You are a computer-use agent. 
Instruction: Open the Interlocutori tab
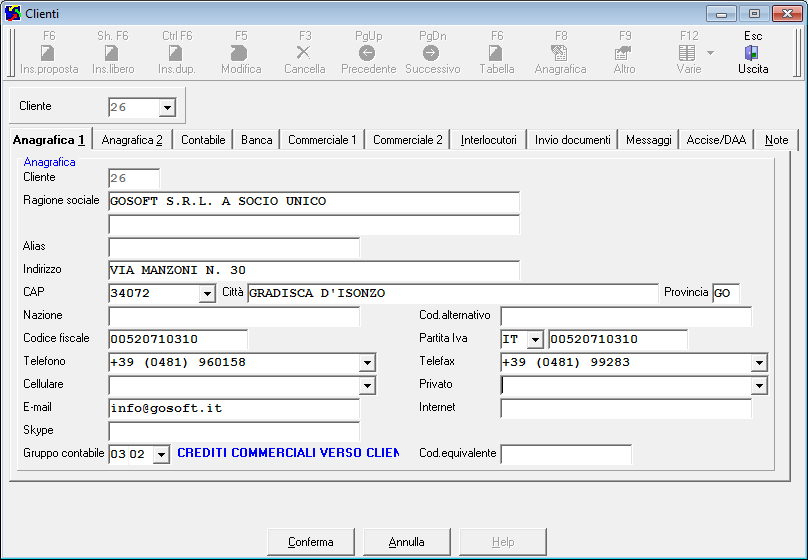(x=489, y=140)
